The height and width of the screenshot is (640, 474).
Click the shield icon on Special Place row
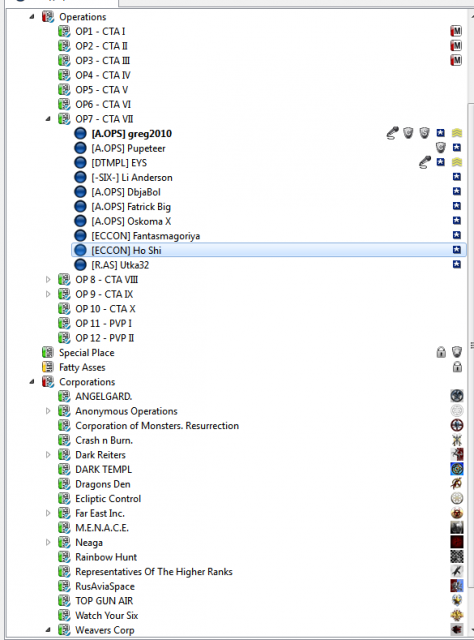pos(457,352)
